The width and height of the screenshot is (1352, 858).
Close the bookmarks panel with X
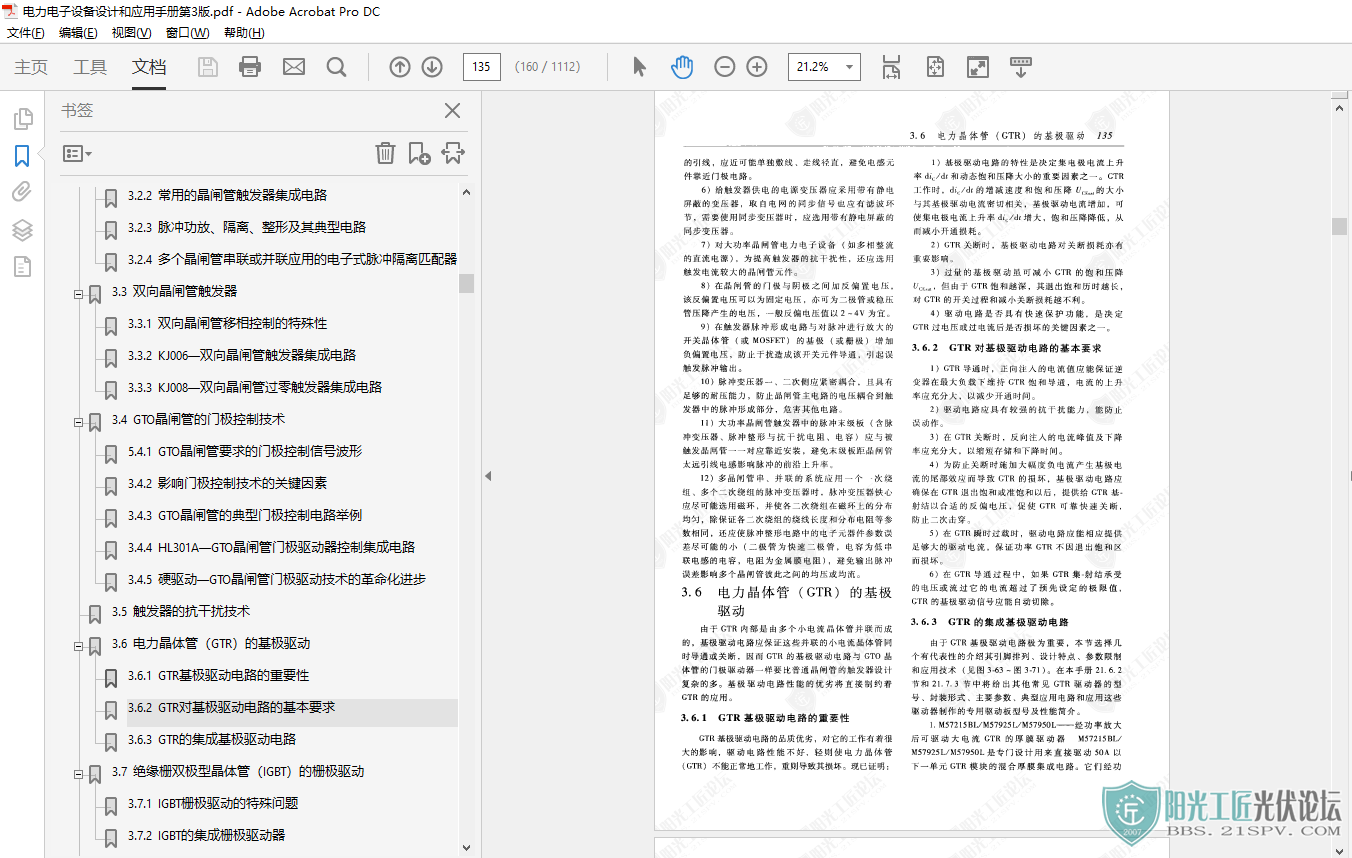453,111
